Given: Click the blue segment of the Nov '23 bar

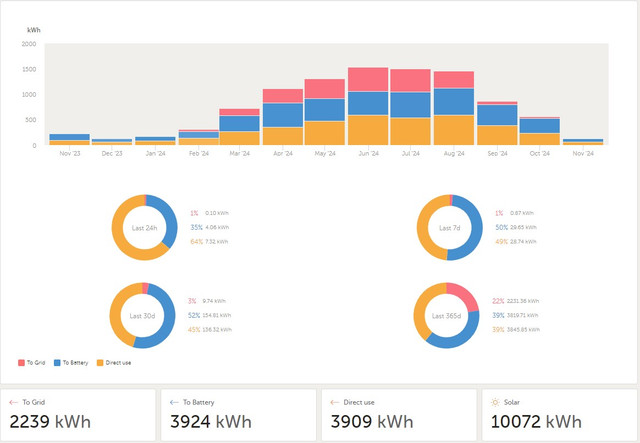Looking at the screenshot, I should 69,137.
